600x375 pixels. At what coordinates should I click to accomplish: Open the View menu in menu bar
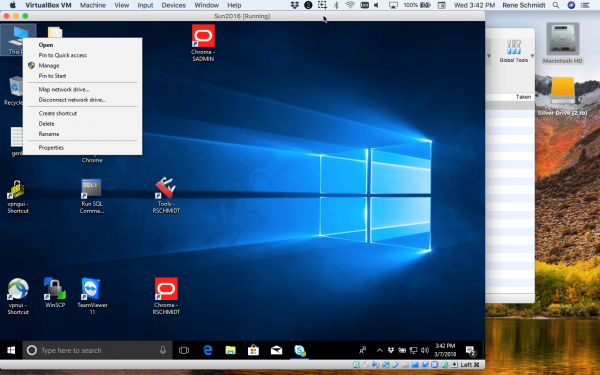[122, 5]
